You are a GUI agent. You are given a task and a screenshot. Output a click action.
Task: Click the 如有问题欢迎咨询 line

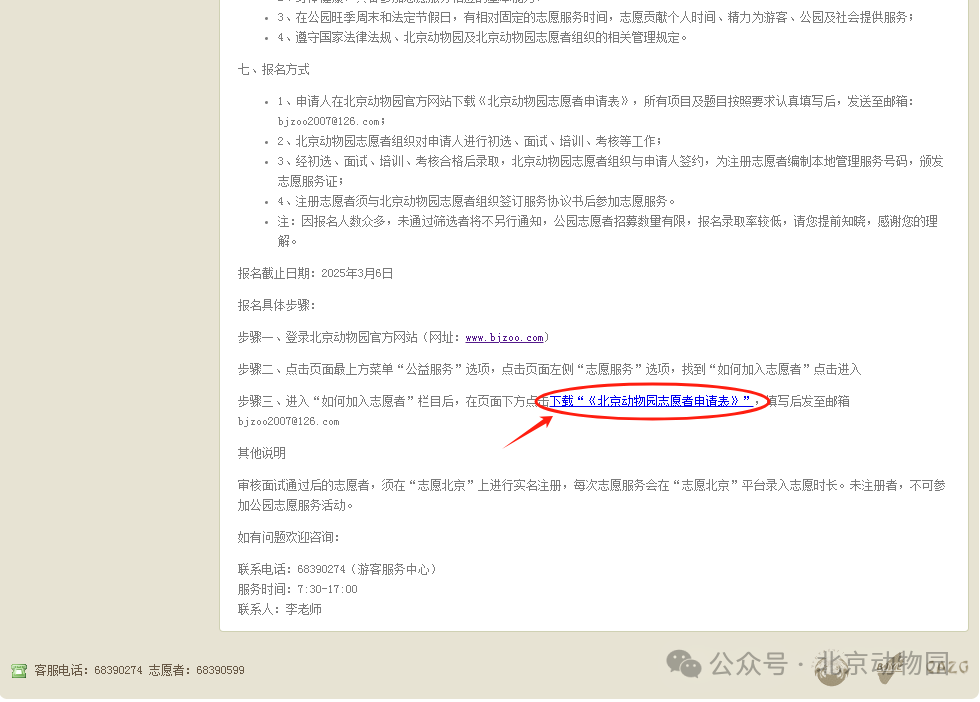[289, 538]
